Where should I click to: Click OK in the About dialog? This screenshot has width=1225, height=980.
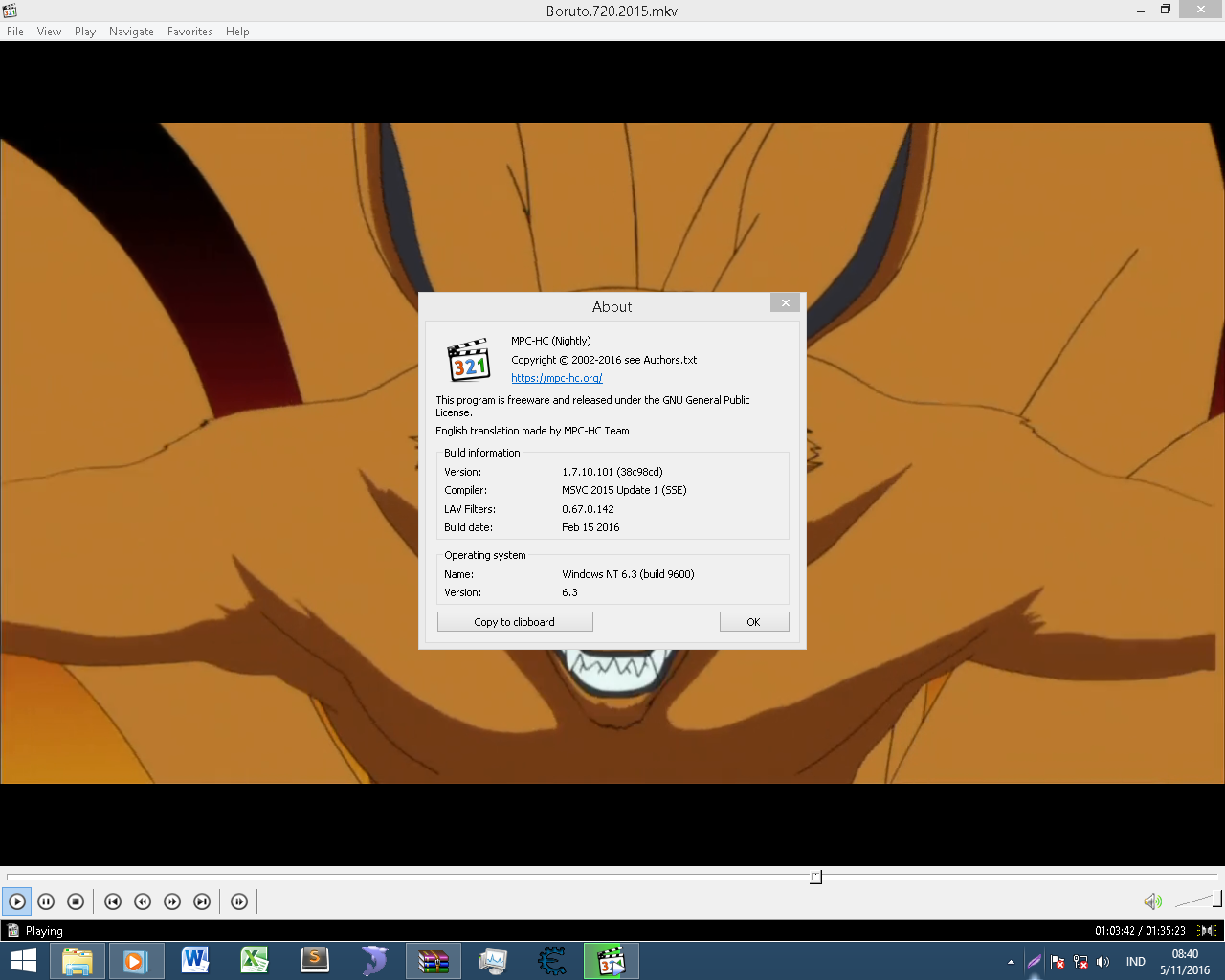coord(754,622)
